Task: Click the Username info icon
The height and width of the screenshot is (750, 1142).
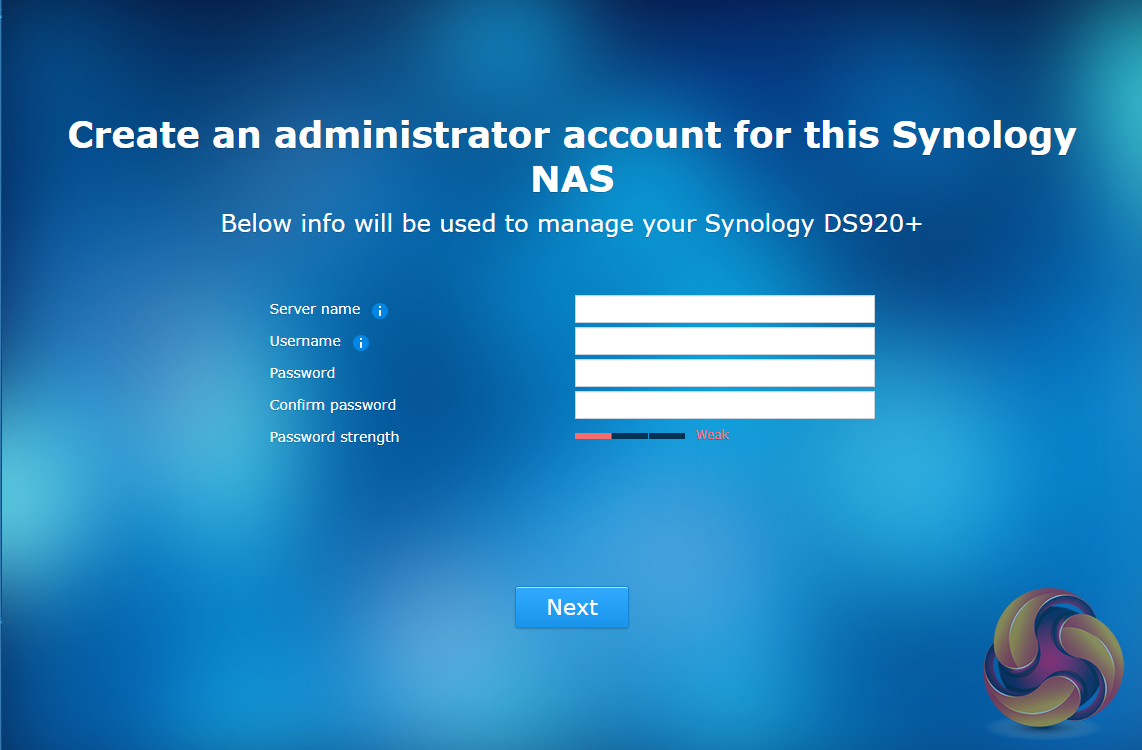Action: tap(361, 343)
